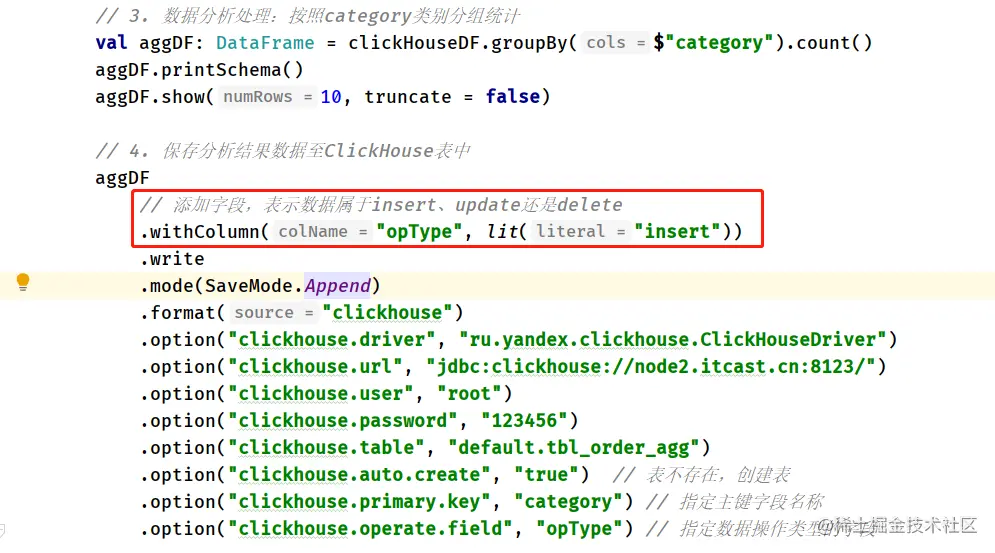Image resolution: width=995 pixels, height=553 pixels.
Task: Click the "clickhouse.url" option key
Action: point(315,367)
